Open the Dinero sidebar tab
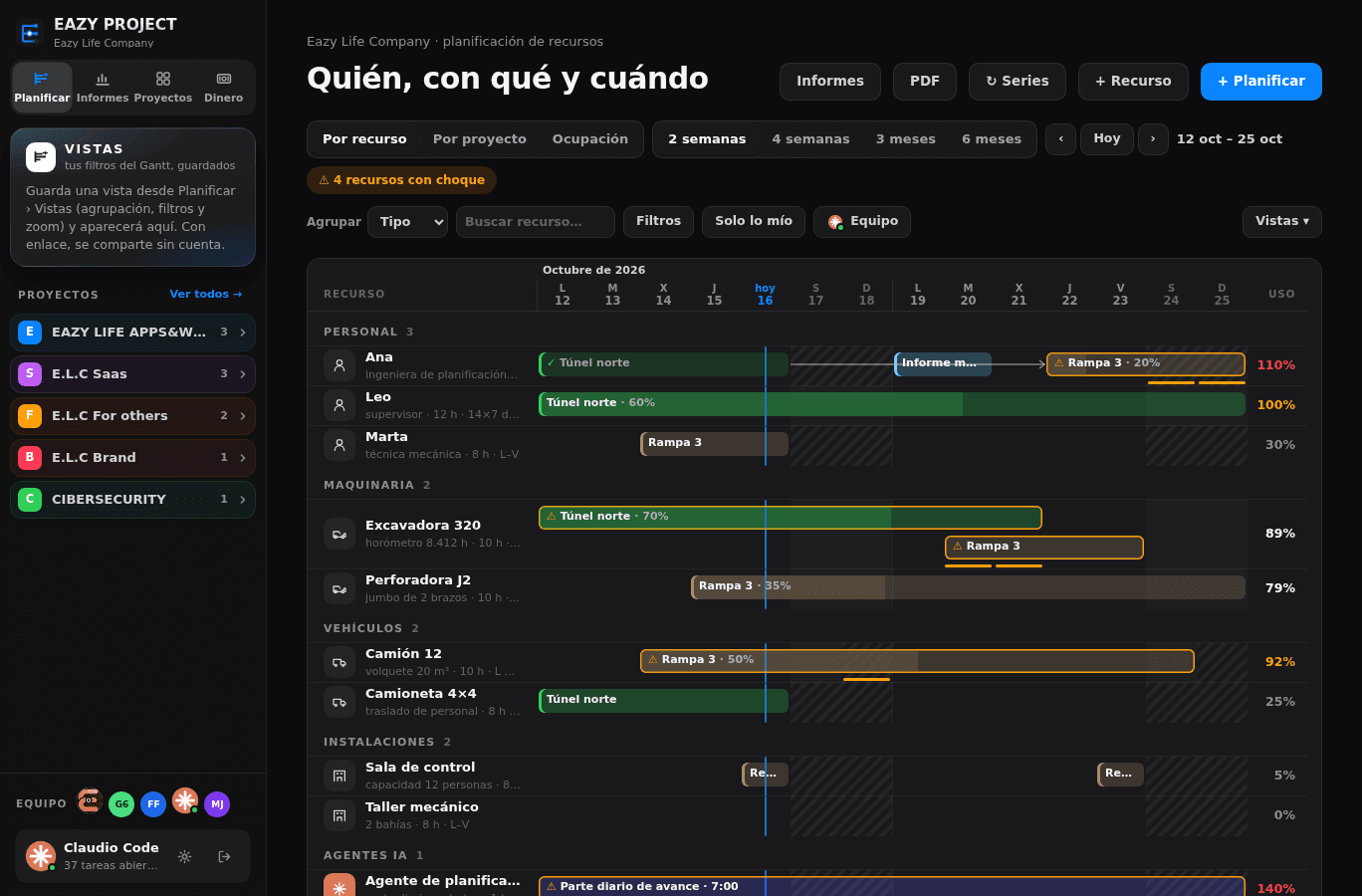The height and width of the screenshot is (896, 1362). [224, 88]
